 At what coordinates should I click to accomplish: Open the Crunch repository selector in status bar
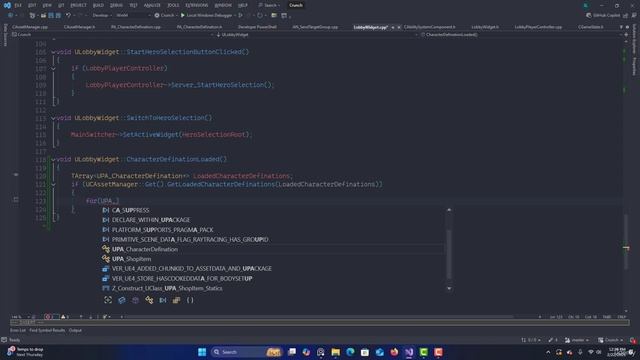pos(611,340)
